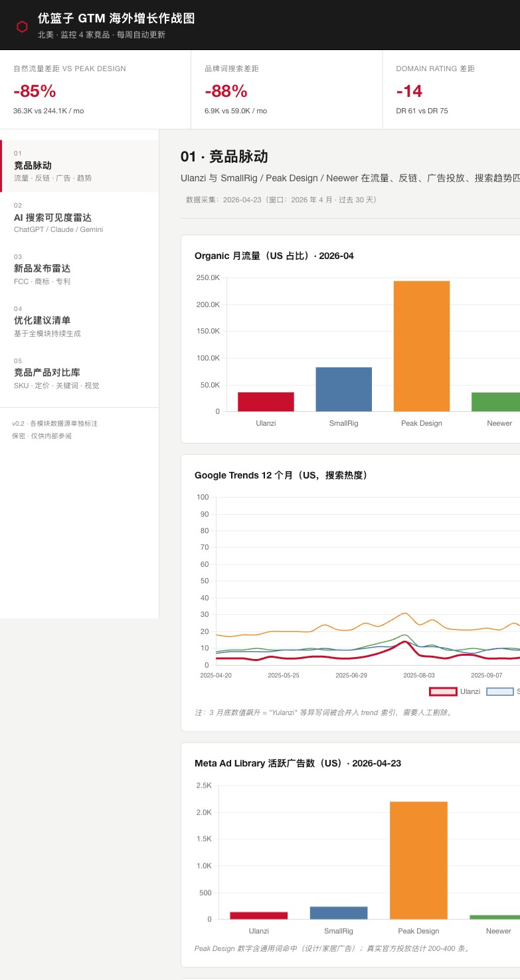Click the 'Peak Design' label under Organic chart

click(x=421, y=423)
